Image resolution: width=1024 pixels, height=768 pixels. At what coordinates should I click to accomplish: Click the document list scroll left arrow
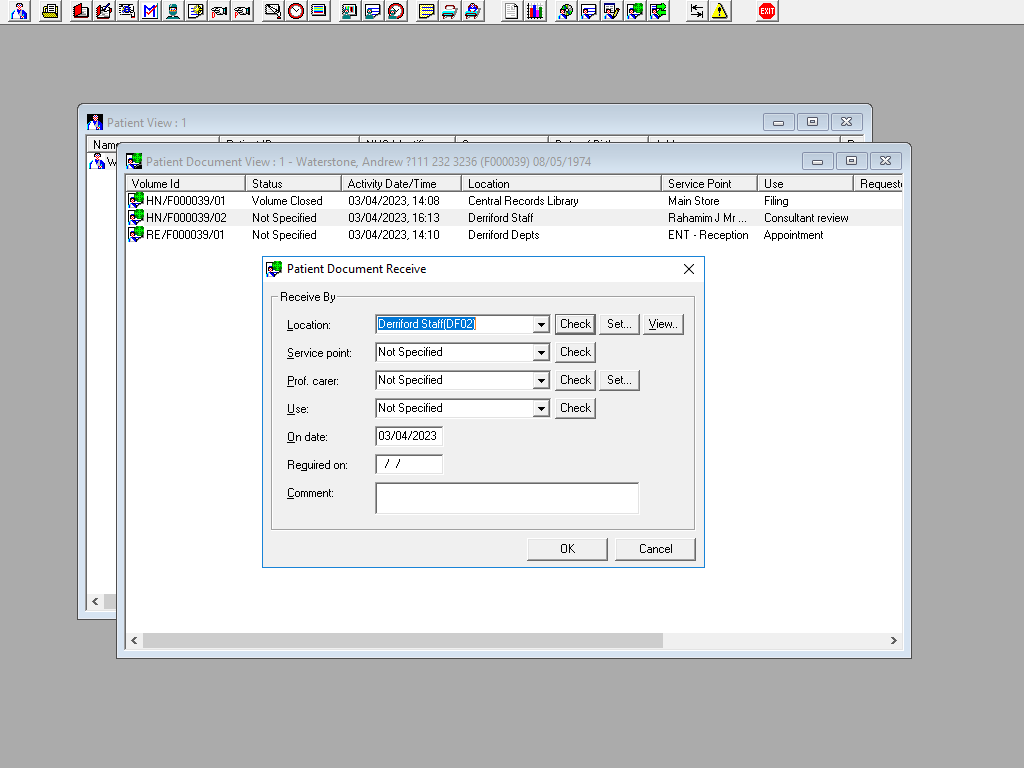[x=134, y=641]
